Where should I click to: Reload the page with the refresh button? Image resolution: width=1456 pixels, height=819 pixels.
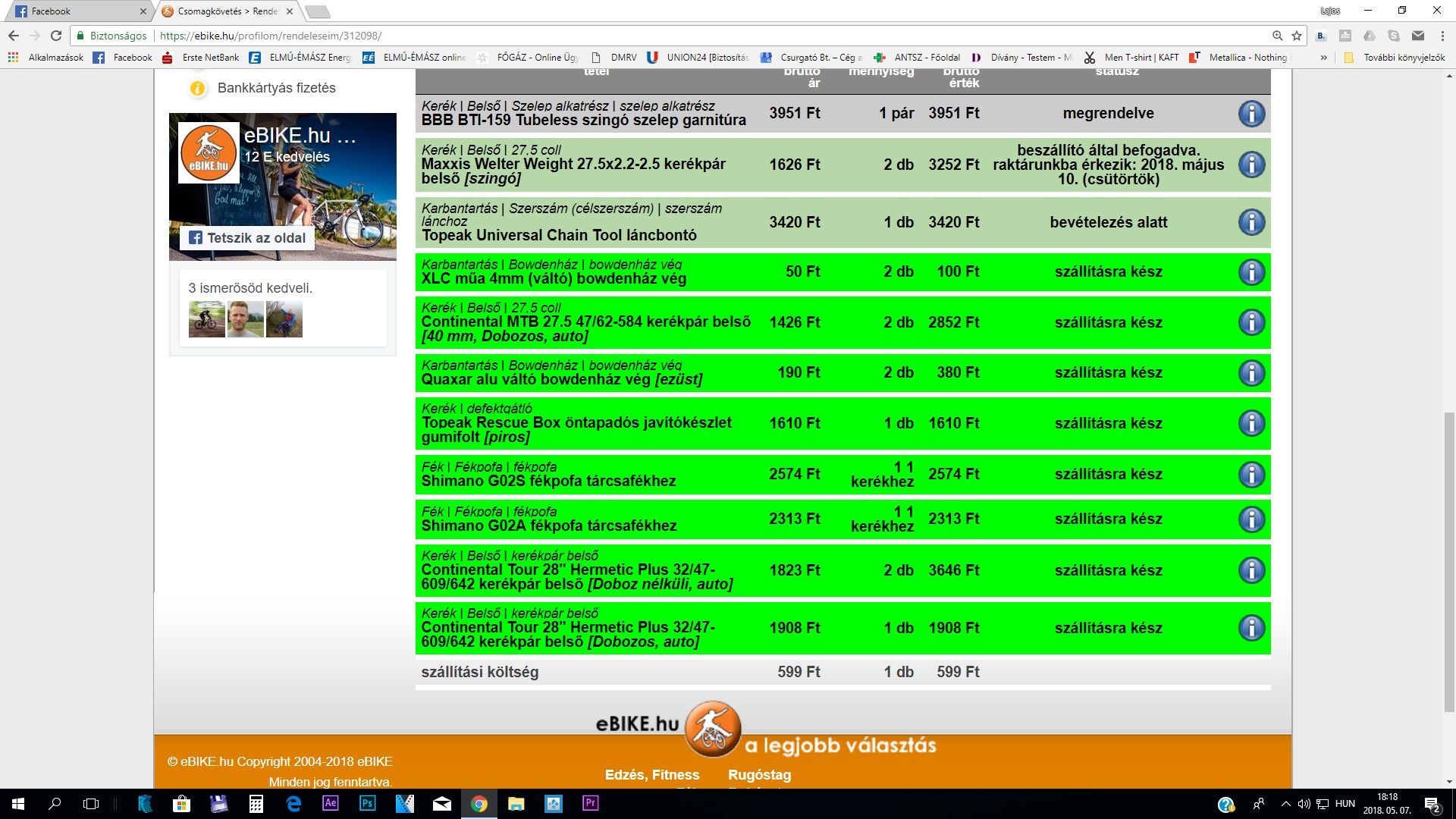pos(56,36)
